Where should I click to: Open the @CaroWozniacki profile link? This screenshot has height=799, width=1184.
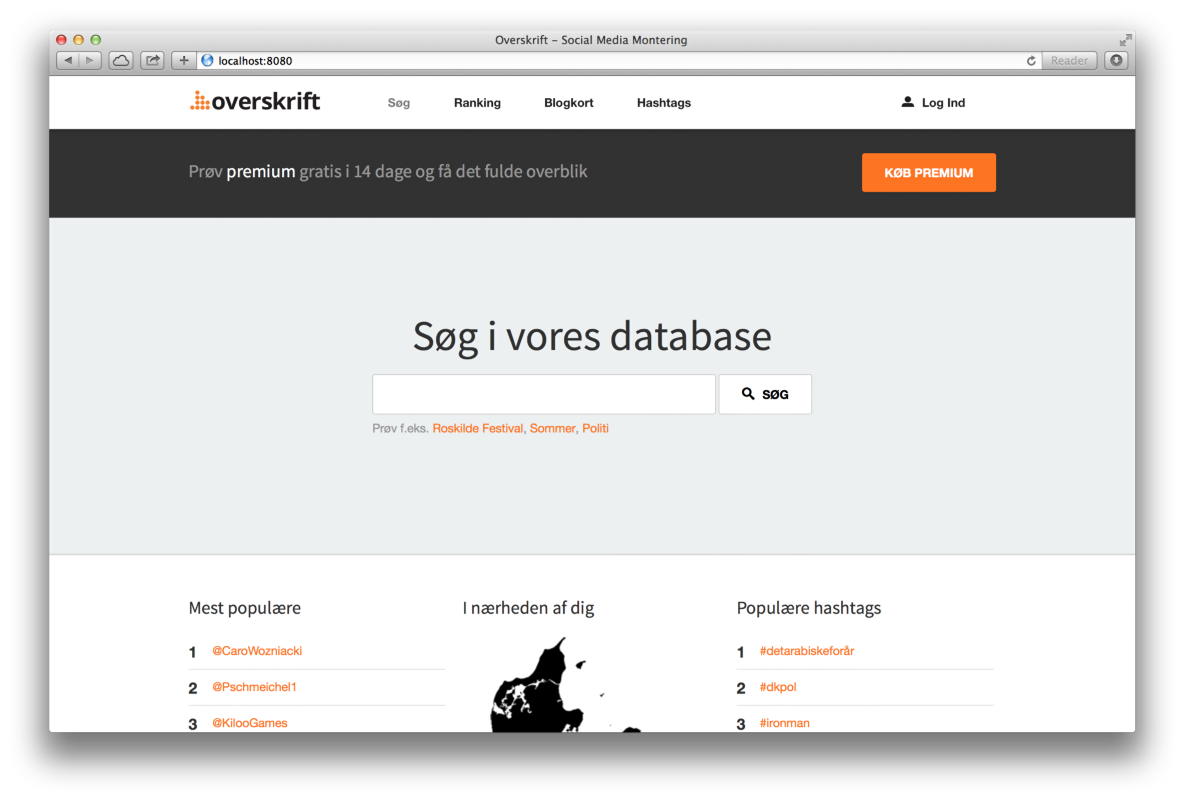[x=257, y=651]
